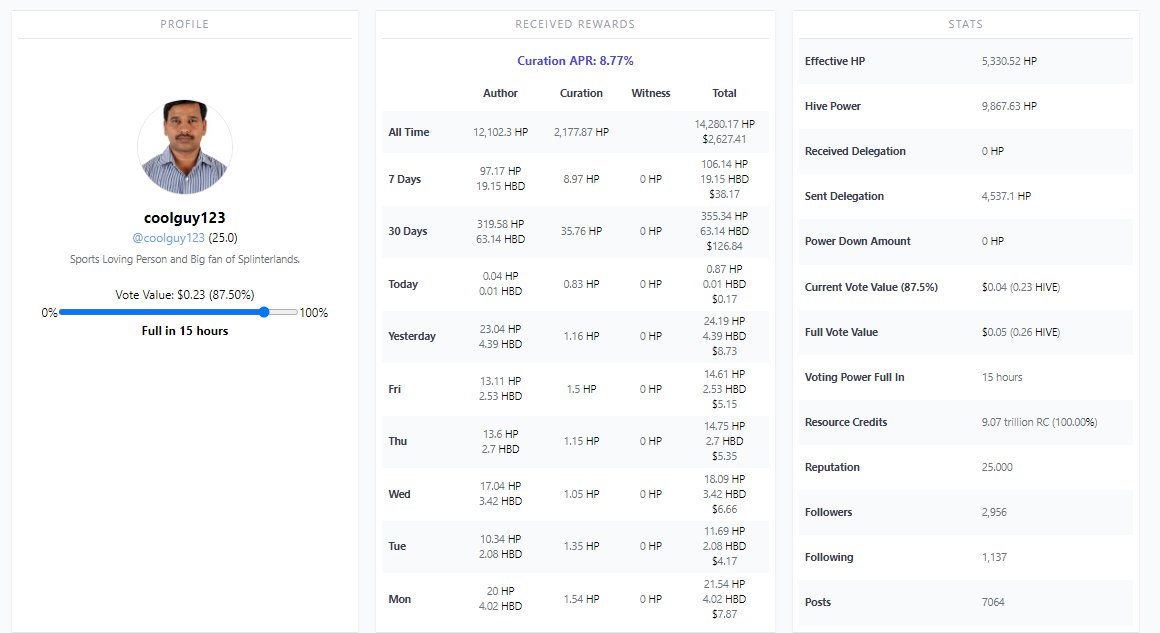The height and width of the screenshot is (633, 1160).
Task: Click the RECEIVED REWARDS panel header
Action: [575, 24]
